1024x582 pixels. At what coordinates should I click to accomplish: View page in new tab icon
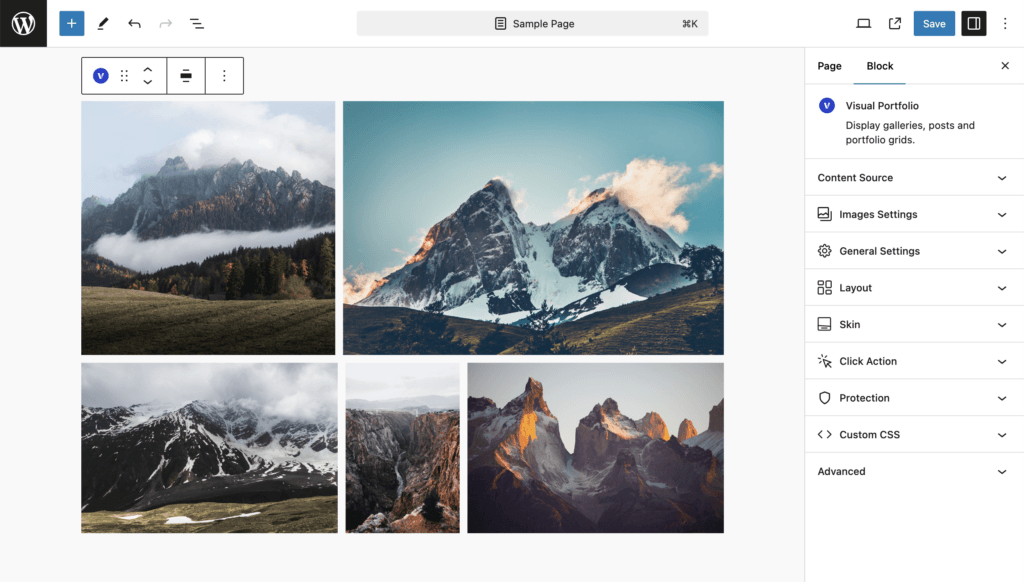895,24
